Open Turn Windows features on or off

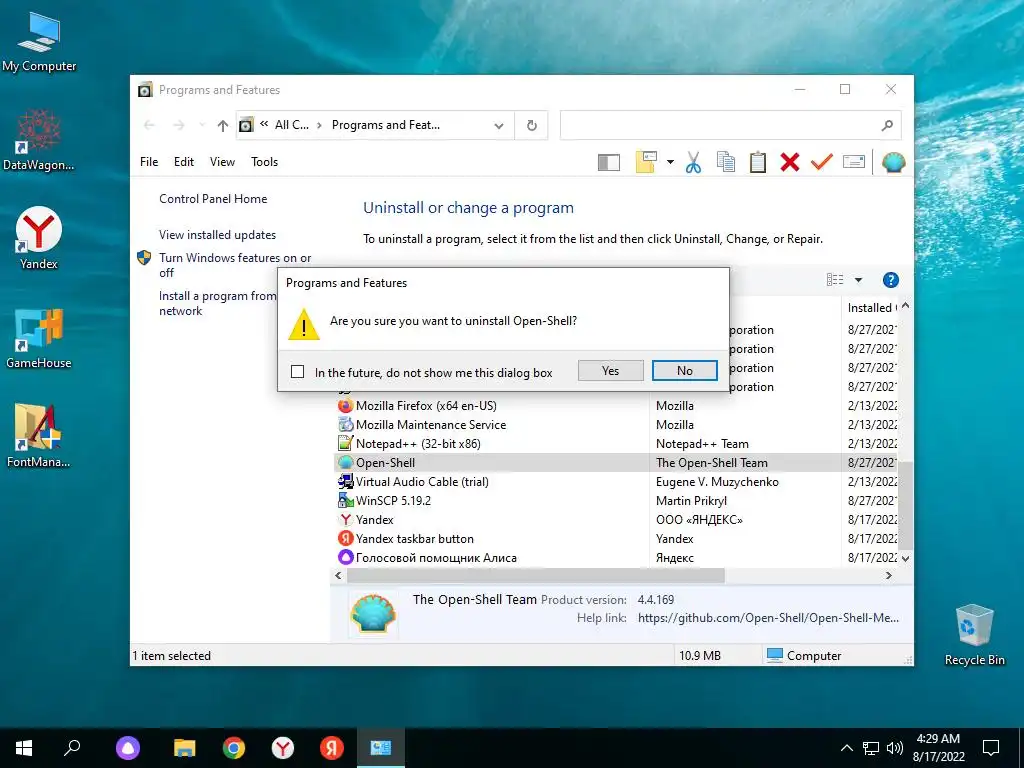tap(235, 265)
